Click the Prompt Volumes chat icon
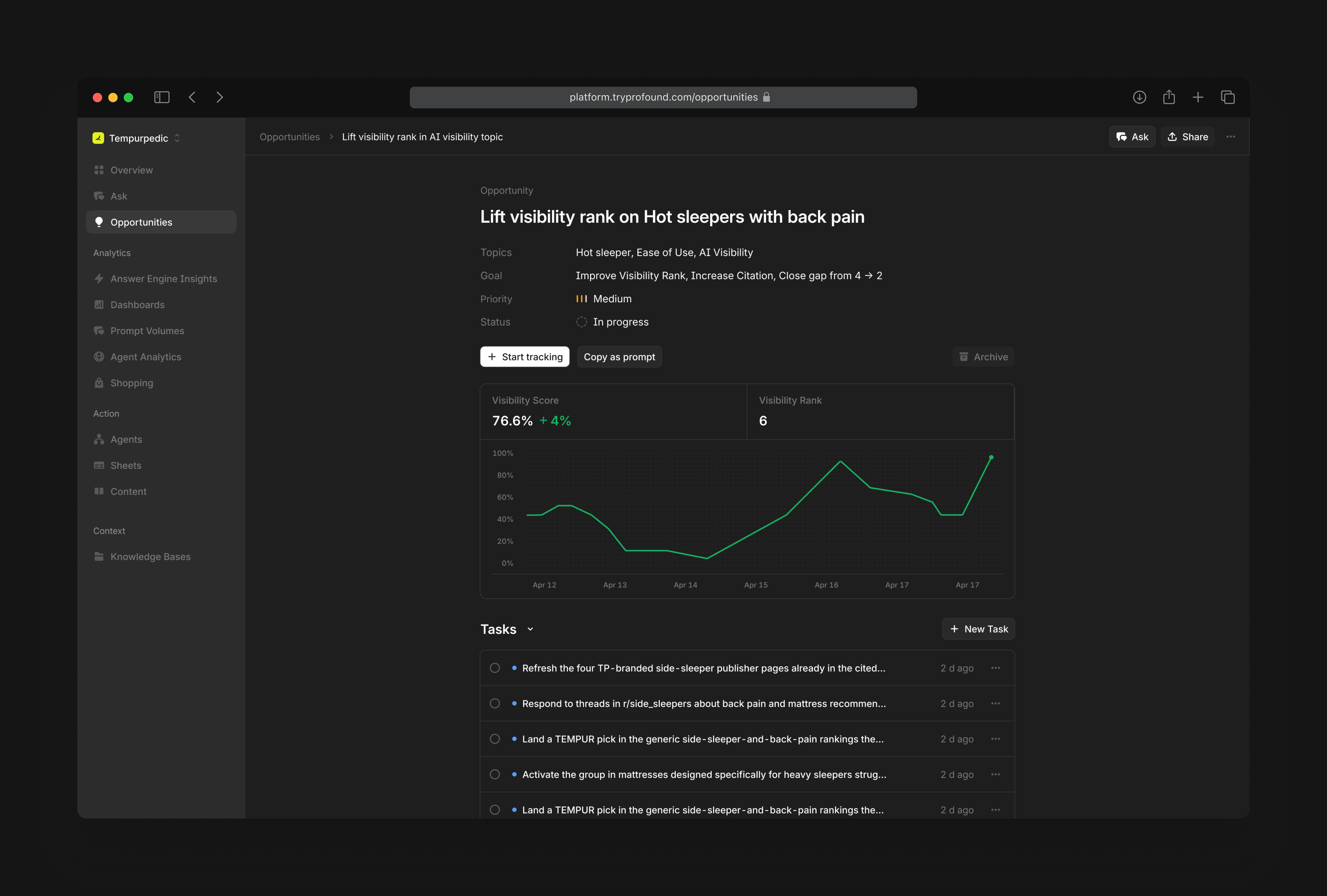 99,331
